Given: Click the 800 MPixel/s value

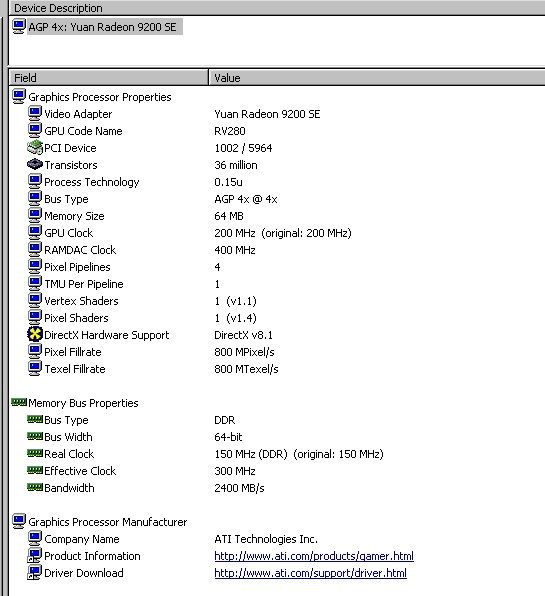Looking at the screenshot, I should (244, 352).
